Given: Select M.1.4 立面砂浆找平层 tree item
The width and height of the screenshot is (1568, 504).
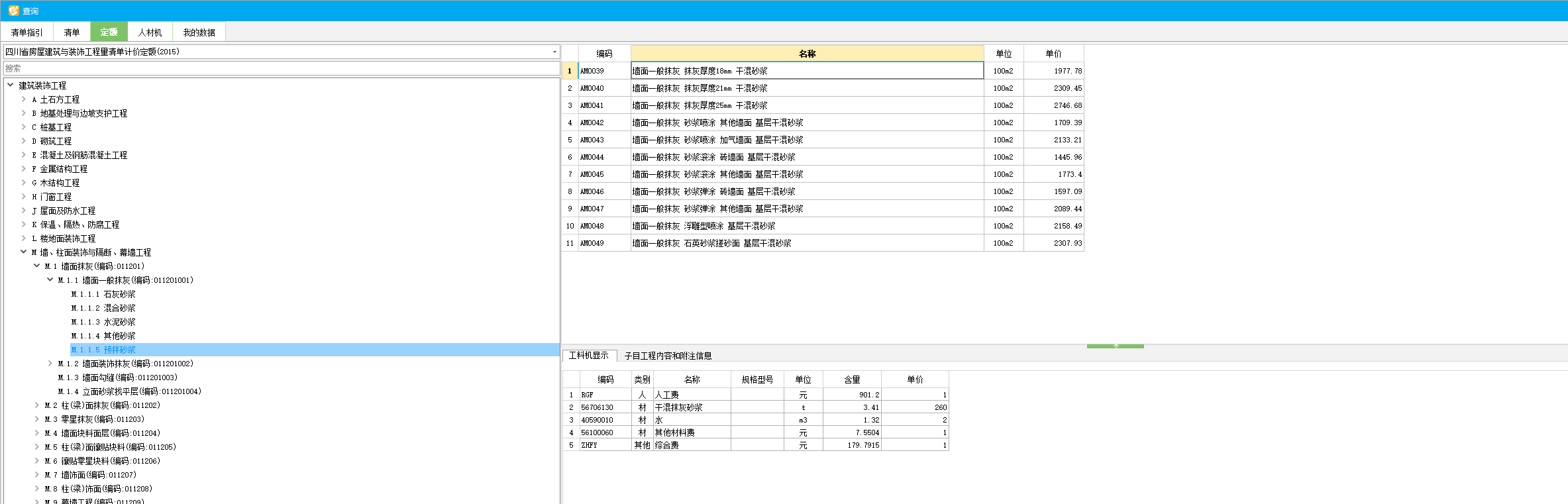Looking at the screenshot, I should [x=130, y=391].
